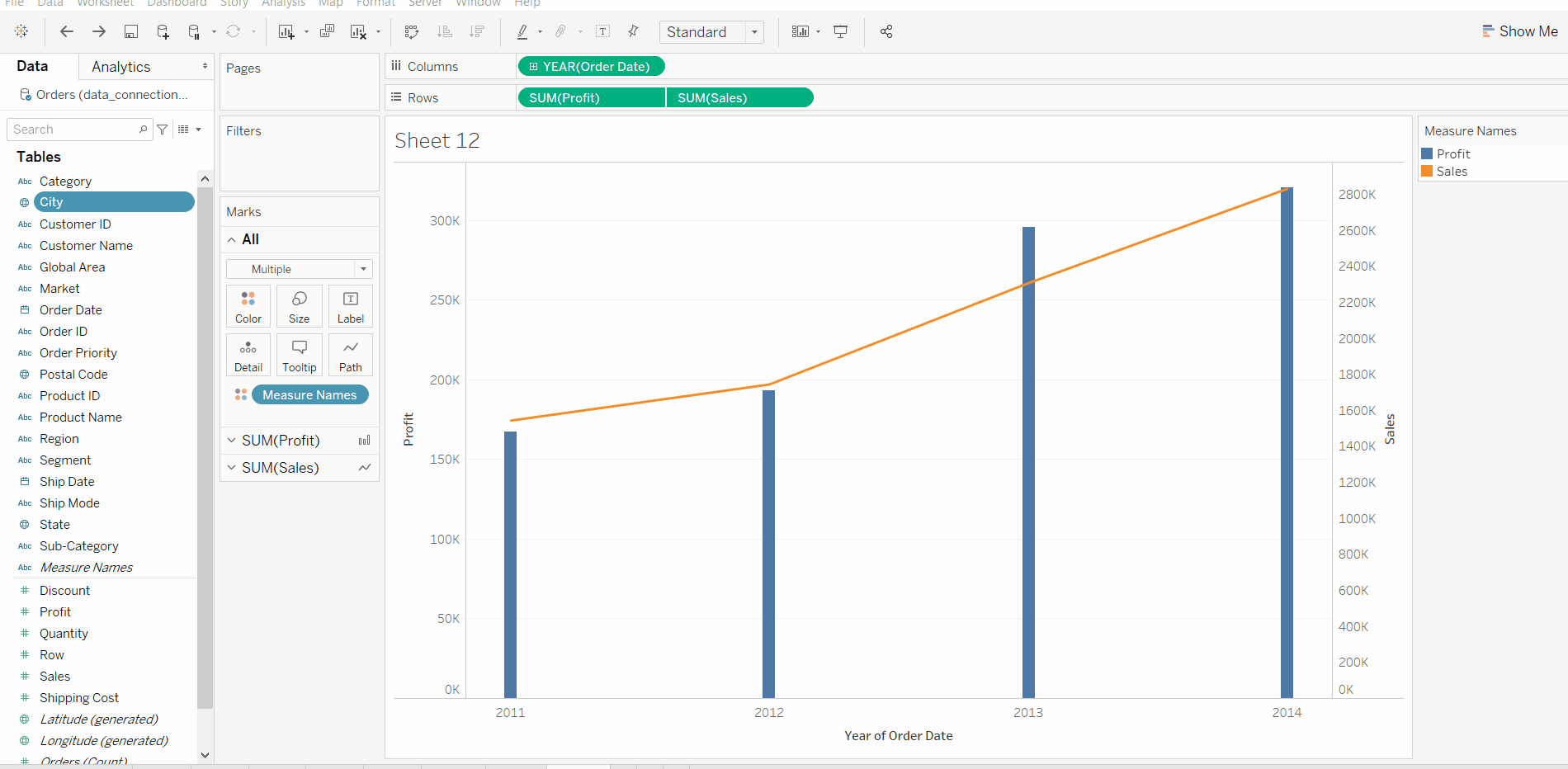The image size is (1568, 769).
Task: Open the Analysis menu
Action: pos(283,3)
